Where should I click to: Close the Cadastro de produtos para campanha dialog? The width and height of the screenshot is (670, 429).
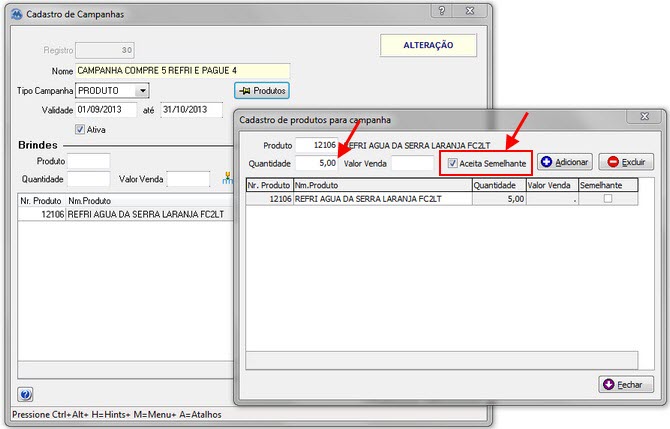click(644, 116)
